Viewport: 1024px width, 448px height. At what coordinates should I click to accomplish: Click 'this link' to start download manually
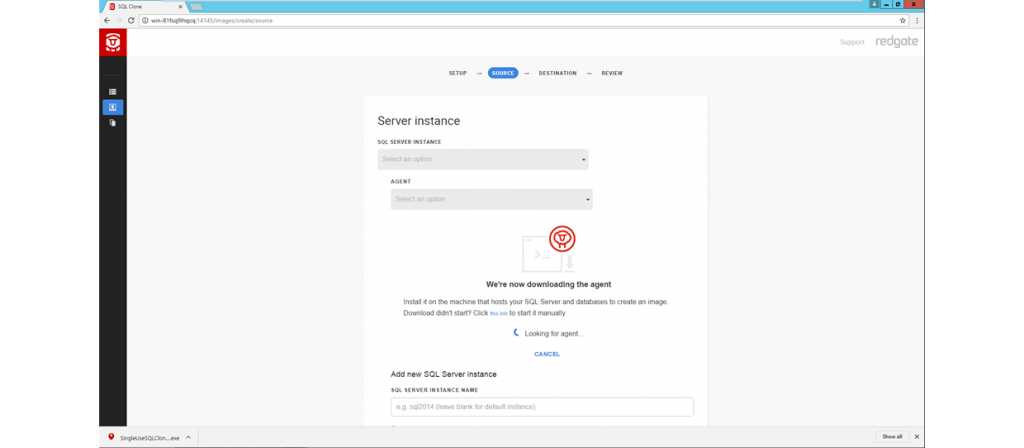[498, 314]
